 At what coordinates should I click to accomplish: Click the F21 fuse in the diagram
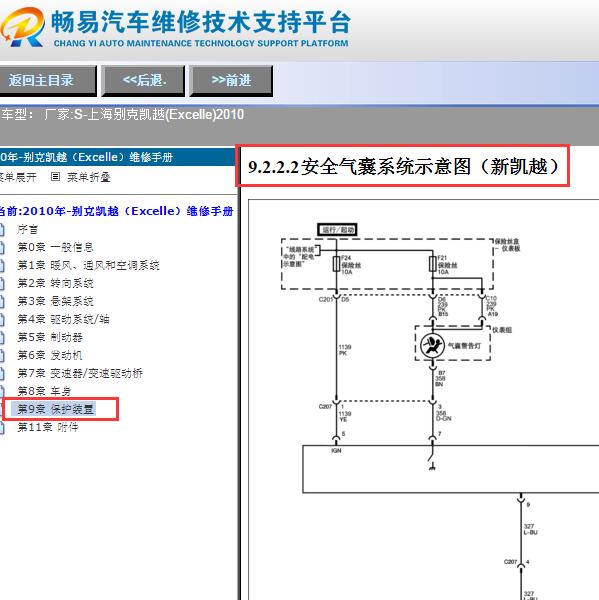tap(433, 264)
